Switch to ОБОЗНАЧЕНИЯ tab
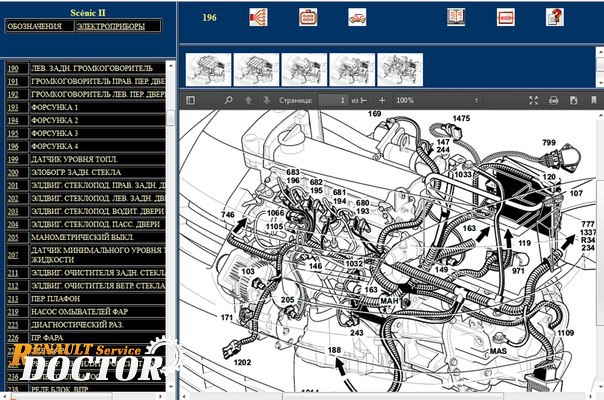Image resolution: width=604 pixels, height=400 pixels. coord(34,26)
